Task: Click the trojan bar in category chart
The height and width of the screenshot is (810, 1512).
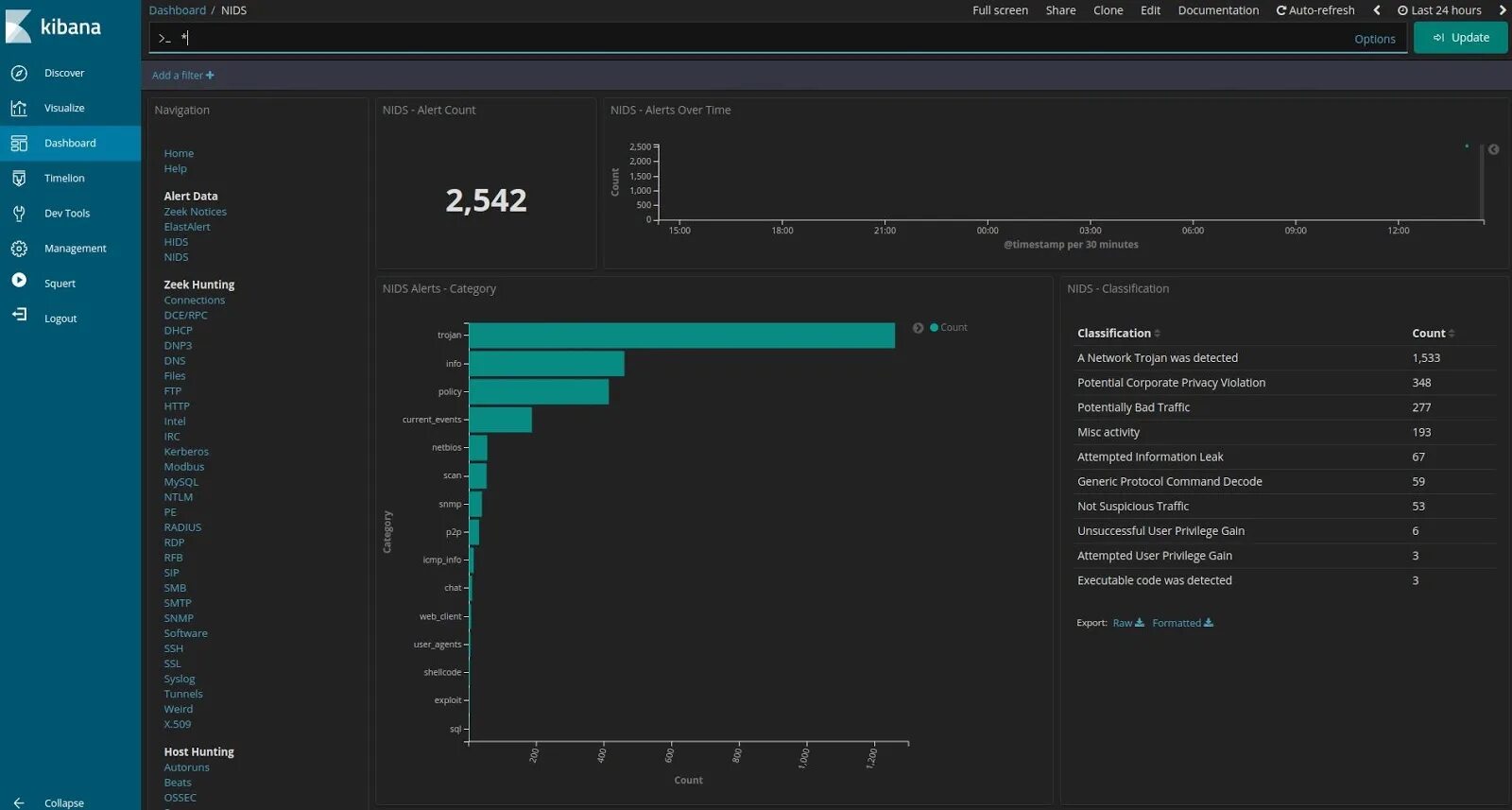Action: point(681,336)
